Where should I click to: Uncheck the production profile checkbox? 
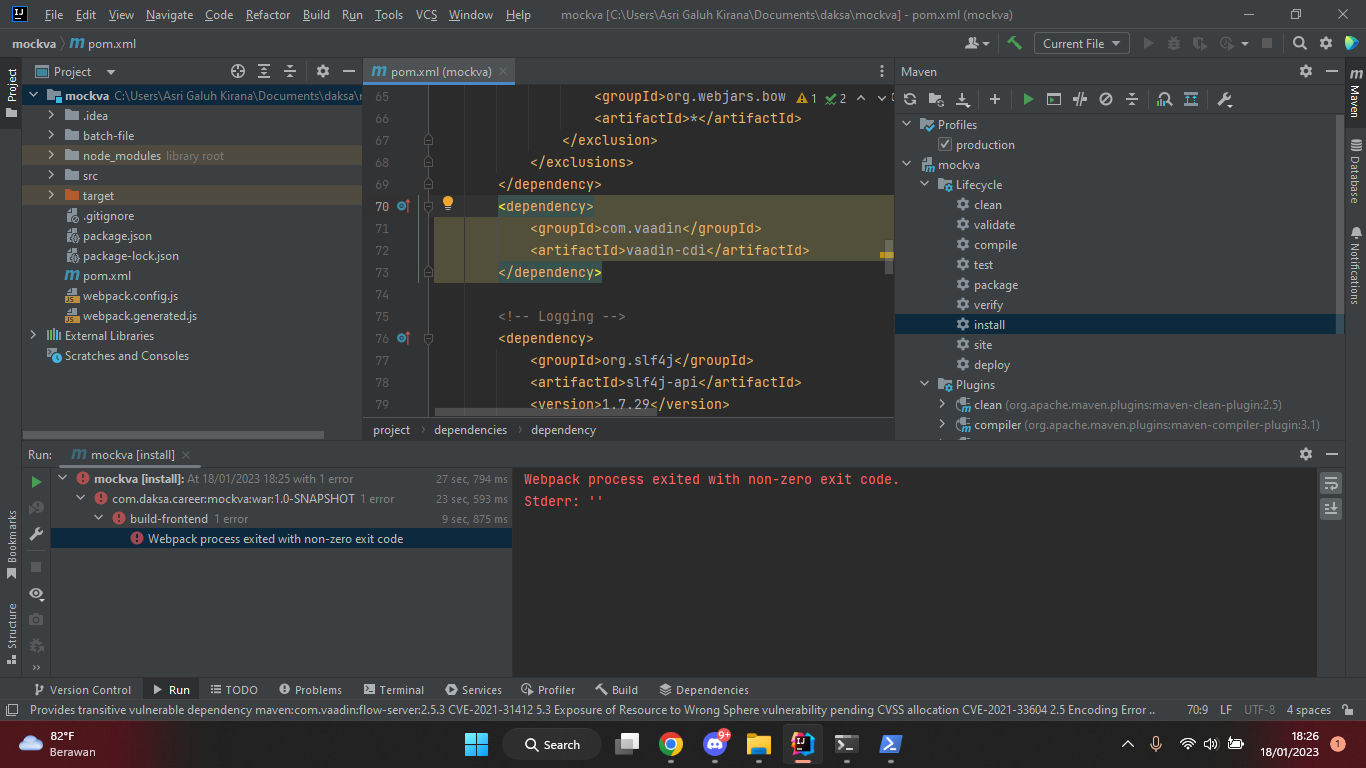[945, 145]
